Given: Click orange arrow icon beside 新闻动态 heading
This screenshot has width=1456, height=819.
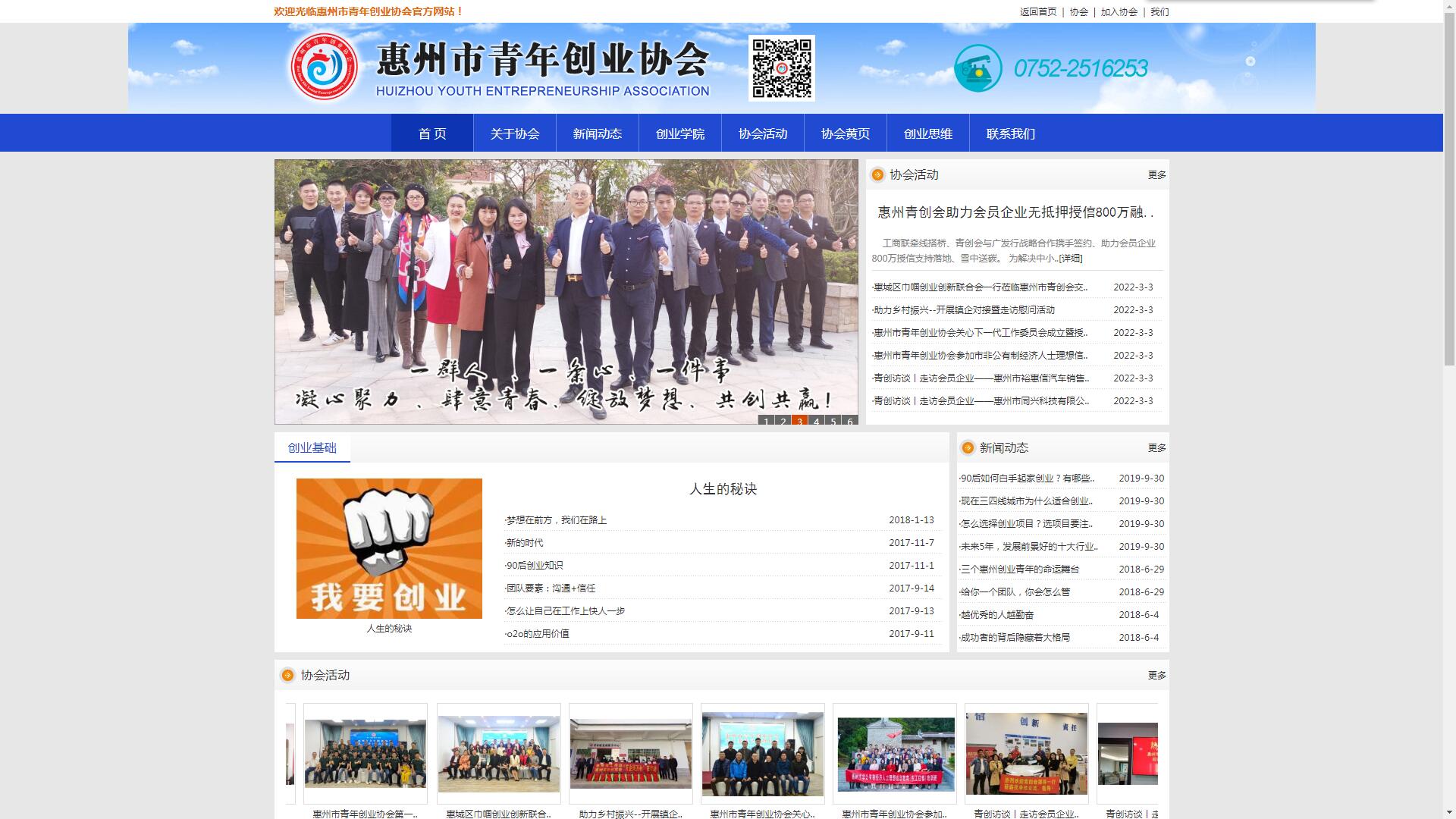Looking at the screenshot, I should pyautogui.click(x=968, y=448).
